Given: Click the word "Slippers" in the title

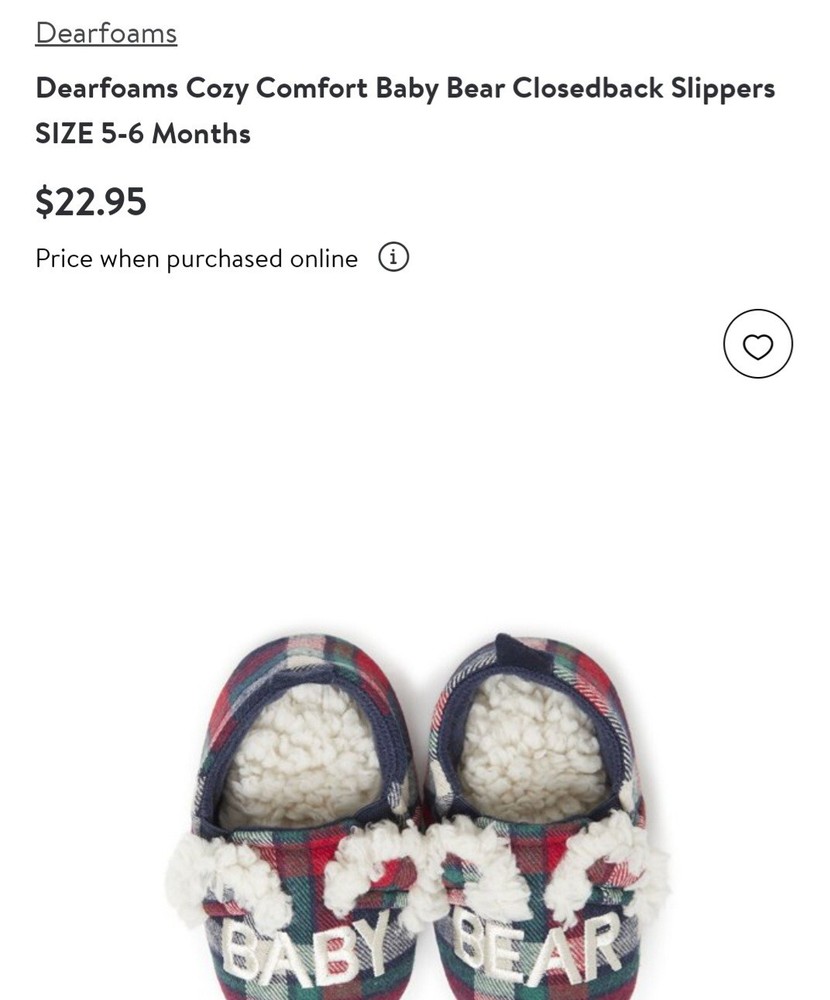Looking at the screenshot, I should (723, 88).
